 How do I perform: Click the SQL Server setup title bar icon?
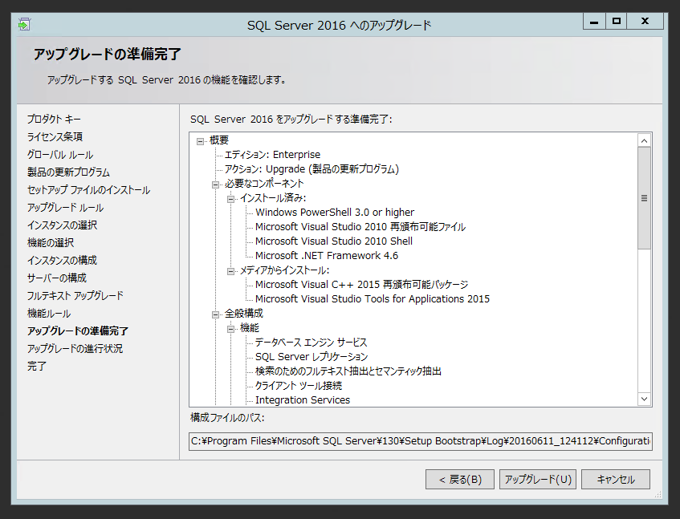coord(24,25)
